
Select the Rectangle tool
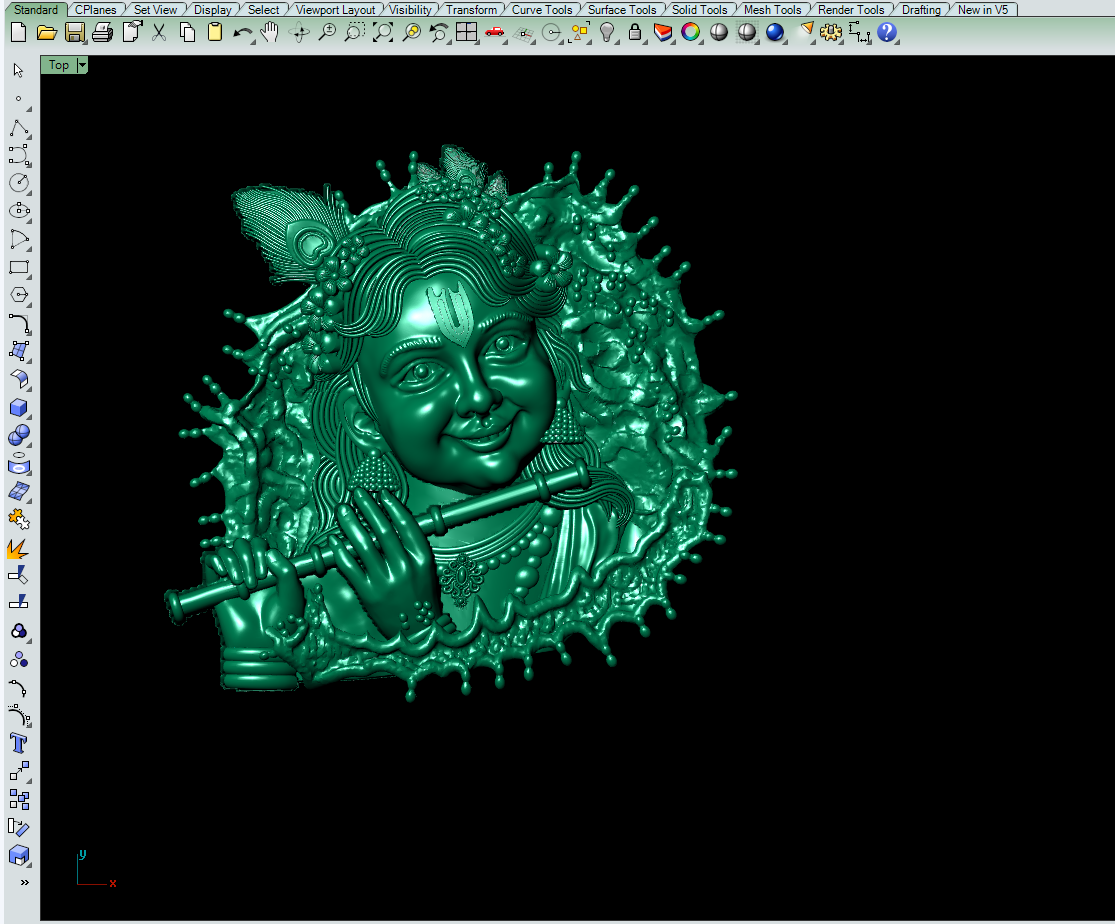[19, 267]
